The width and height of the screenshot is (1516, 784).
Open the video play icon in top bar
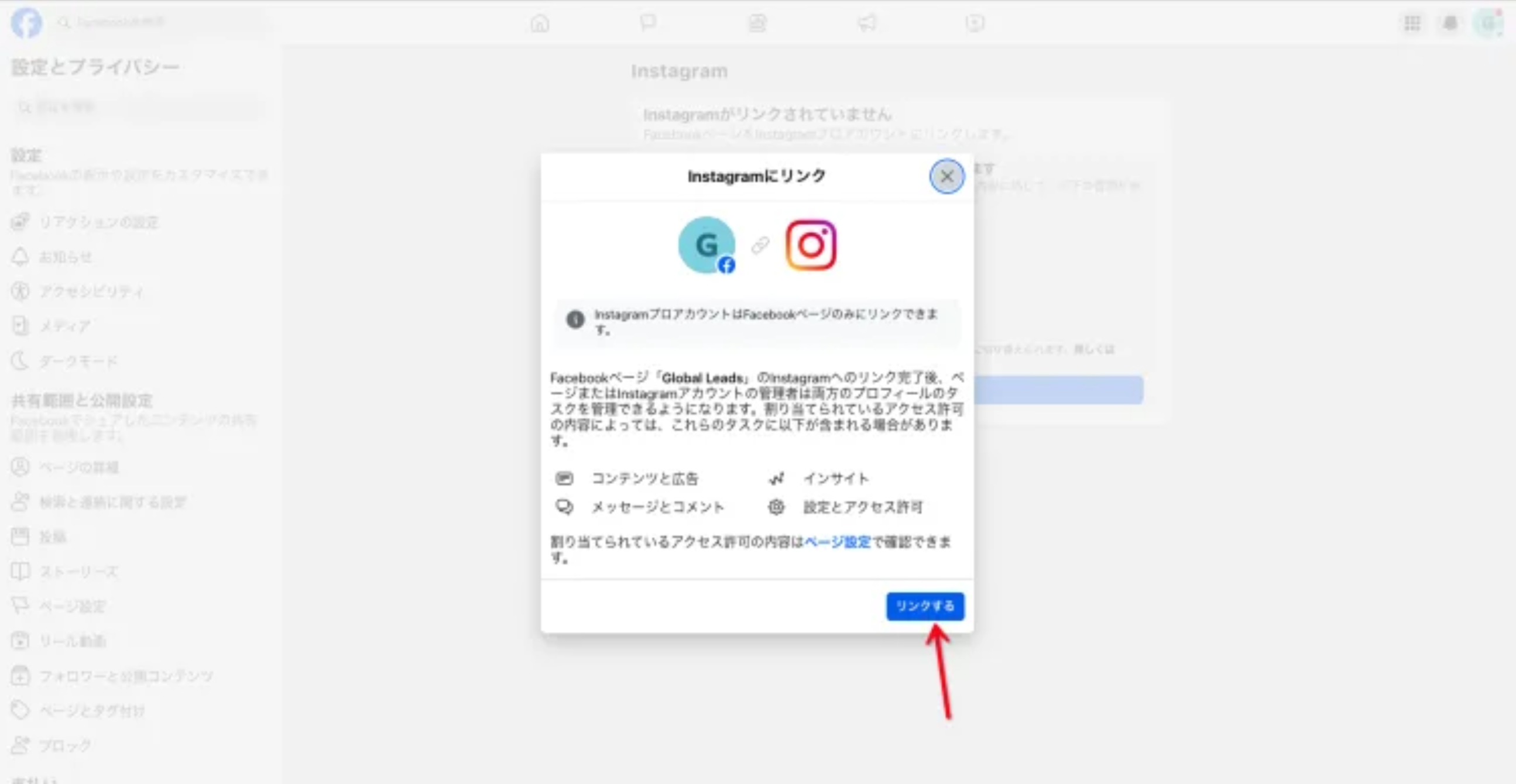pos(975,23)
